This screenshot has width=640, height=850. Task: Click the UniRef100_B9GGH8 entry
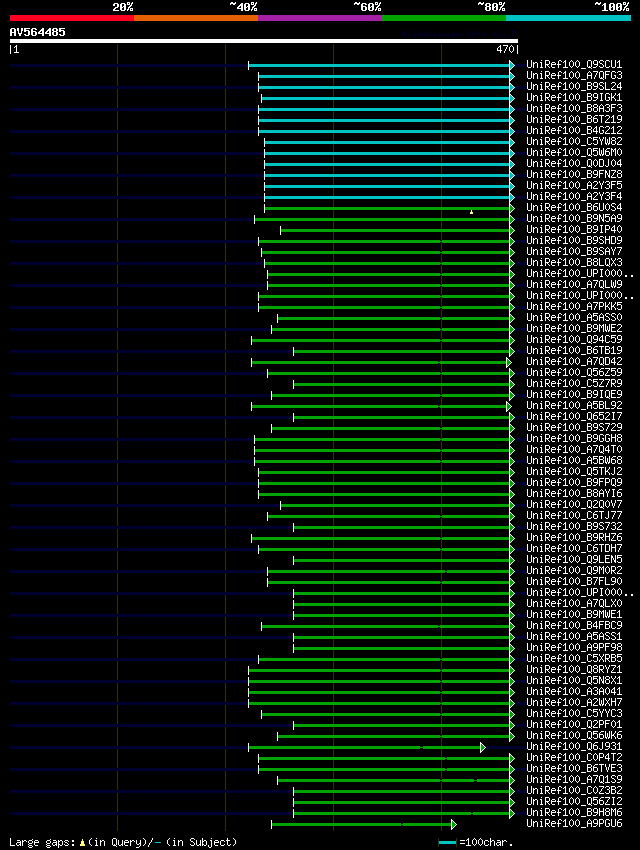pyautogui.click(x=574, y=439)
